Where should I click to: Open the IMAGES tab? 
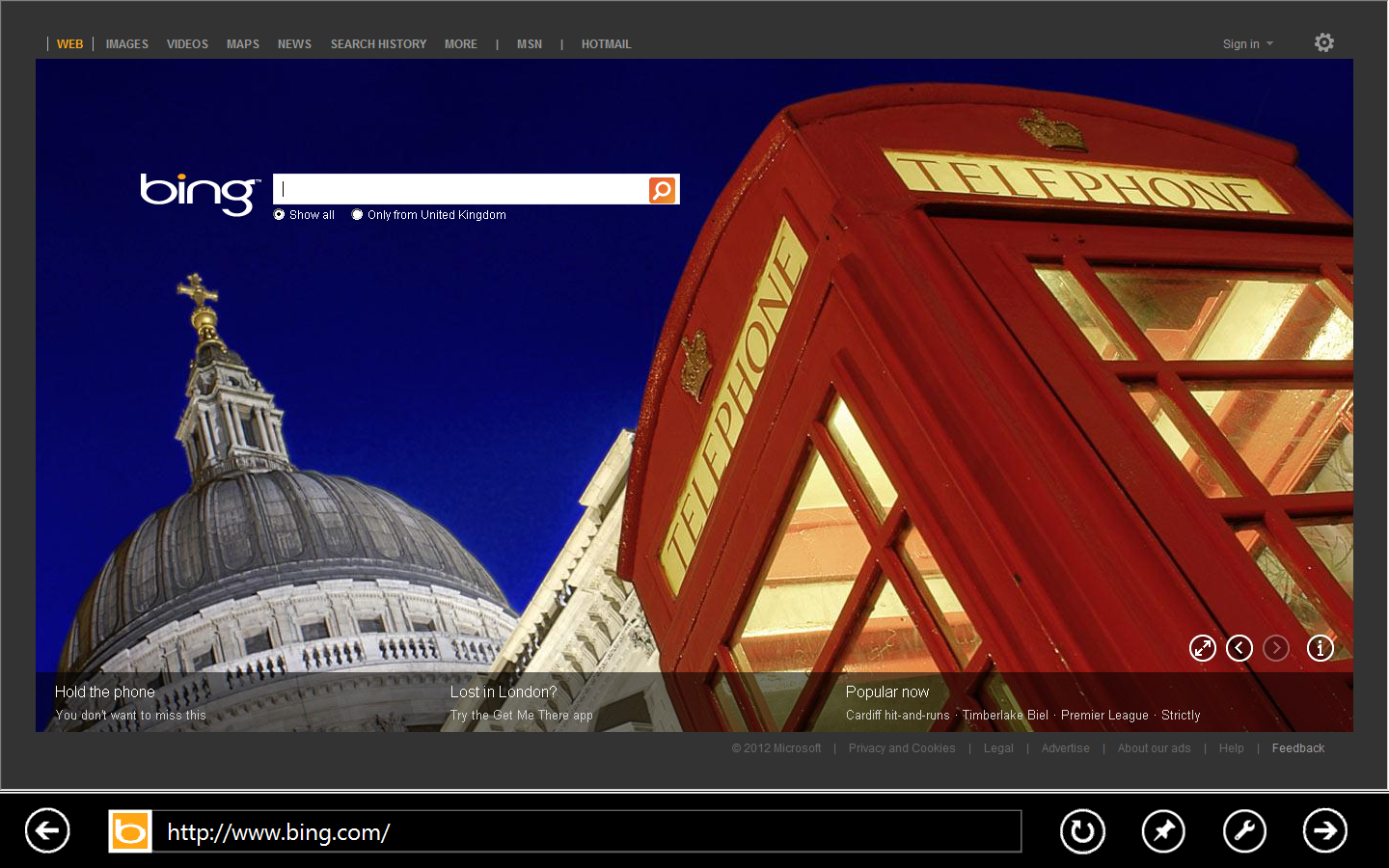(127, 44)
